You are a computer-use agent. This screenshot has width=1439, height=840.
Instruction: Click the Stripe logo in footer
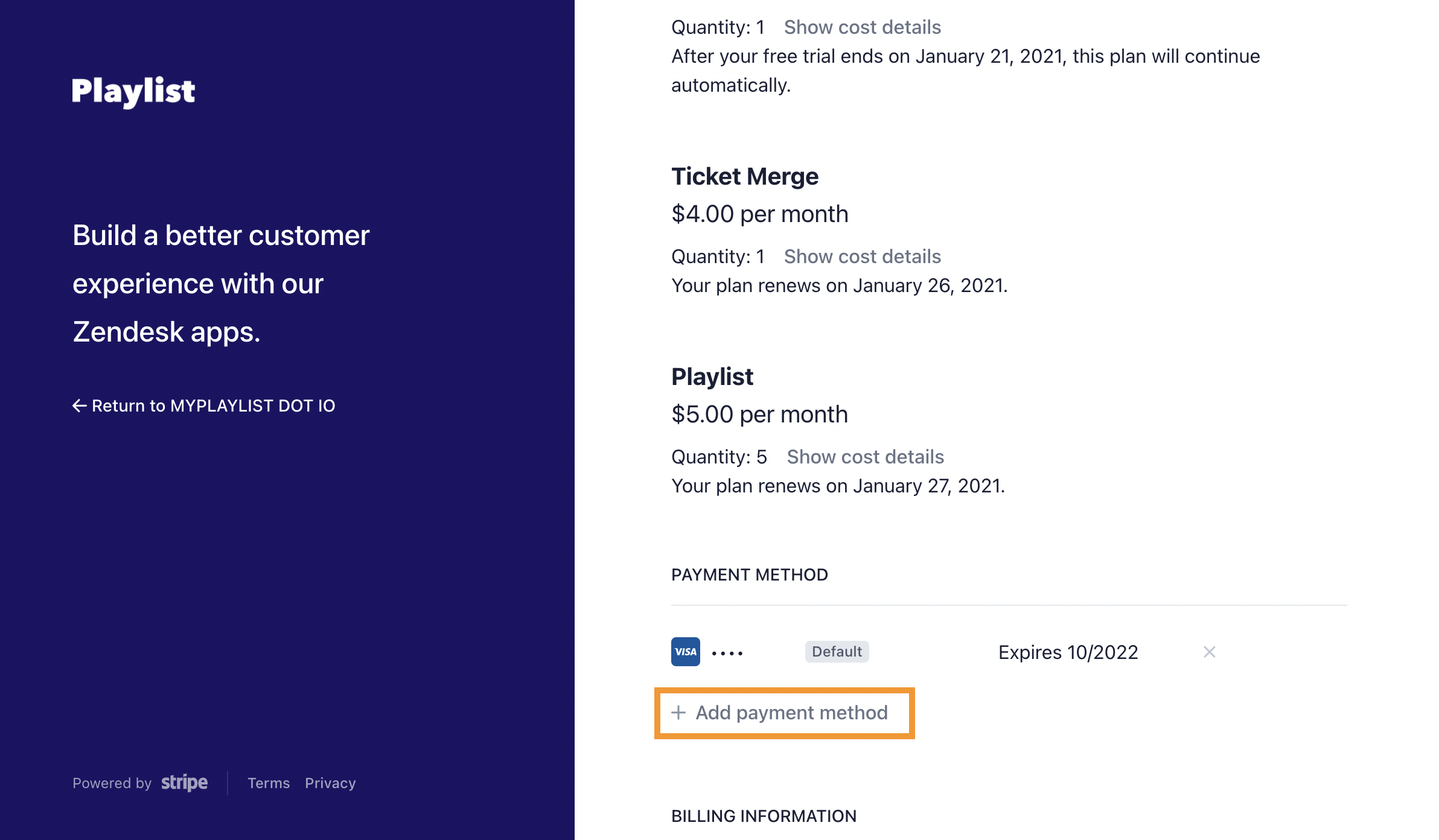pyautogui.click(x=184, y=783)
